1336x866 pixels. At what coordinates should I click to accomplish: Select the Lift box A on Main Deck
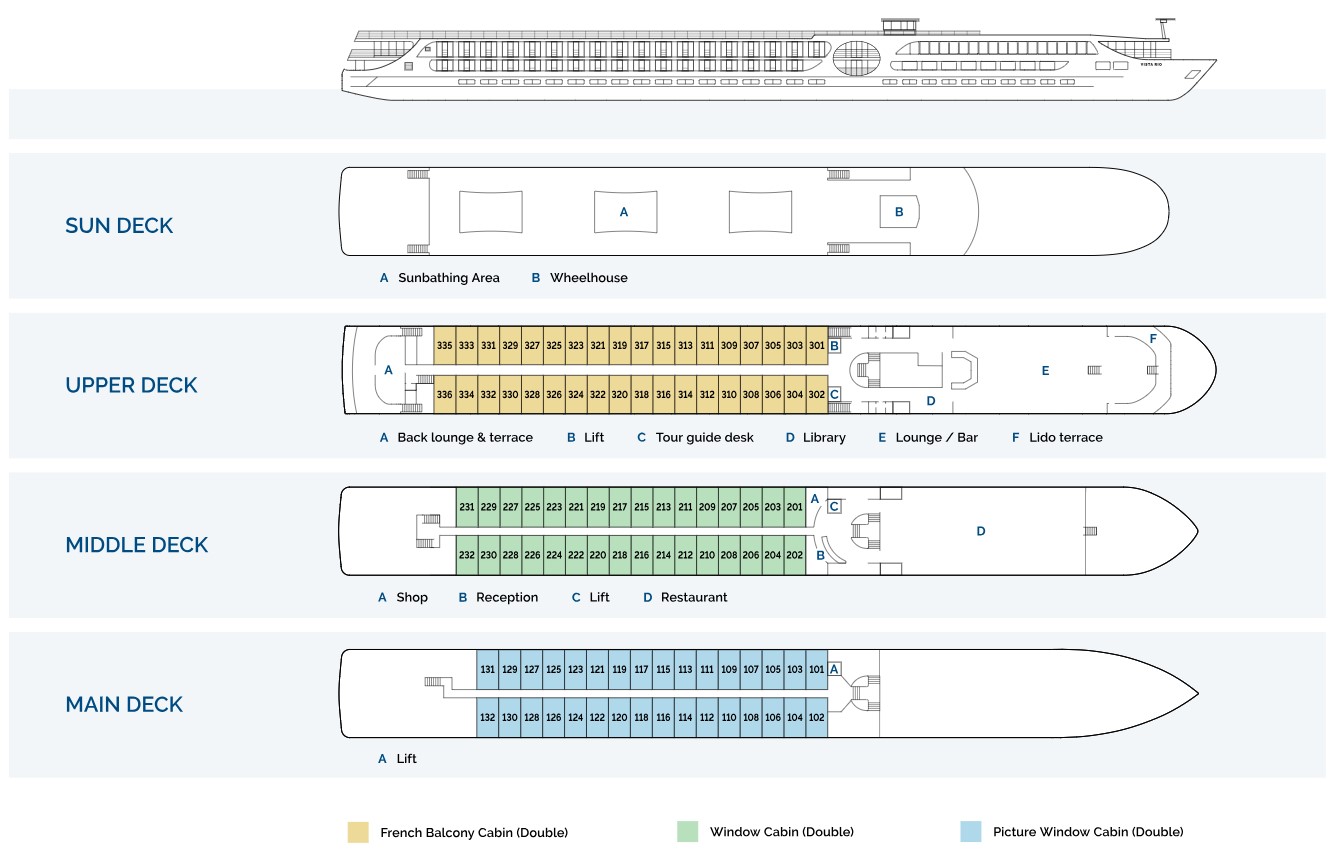click(x=834, y=669)
